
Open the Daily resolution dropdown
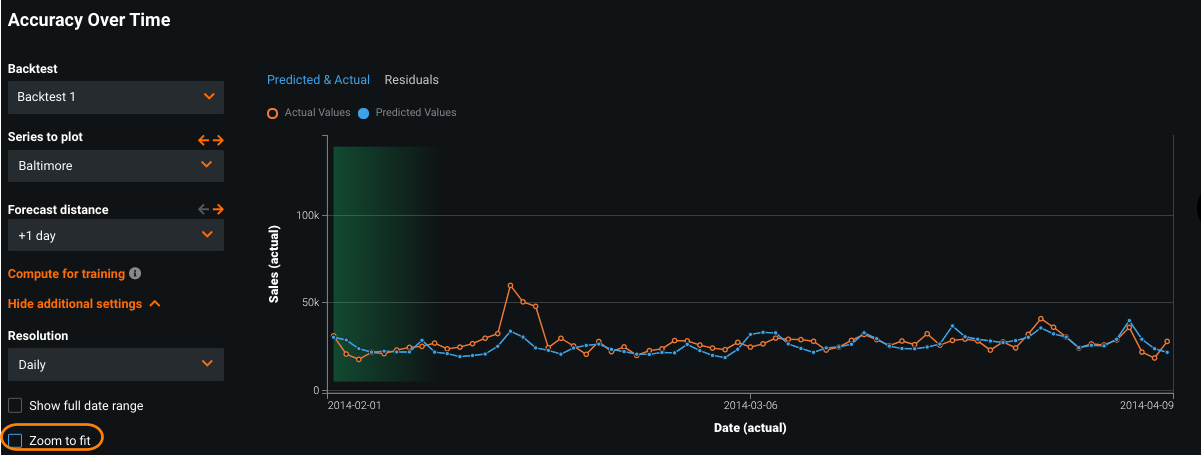(115, 365)
